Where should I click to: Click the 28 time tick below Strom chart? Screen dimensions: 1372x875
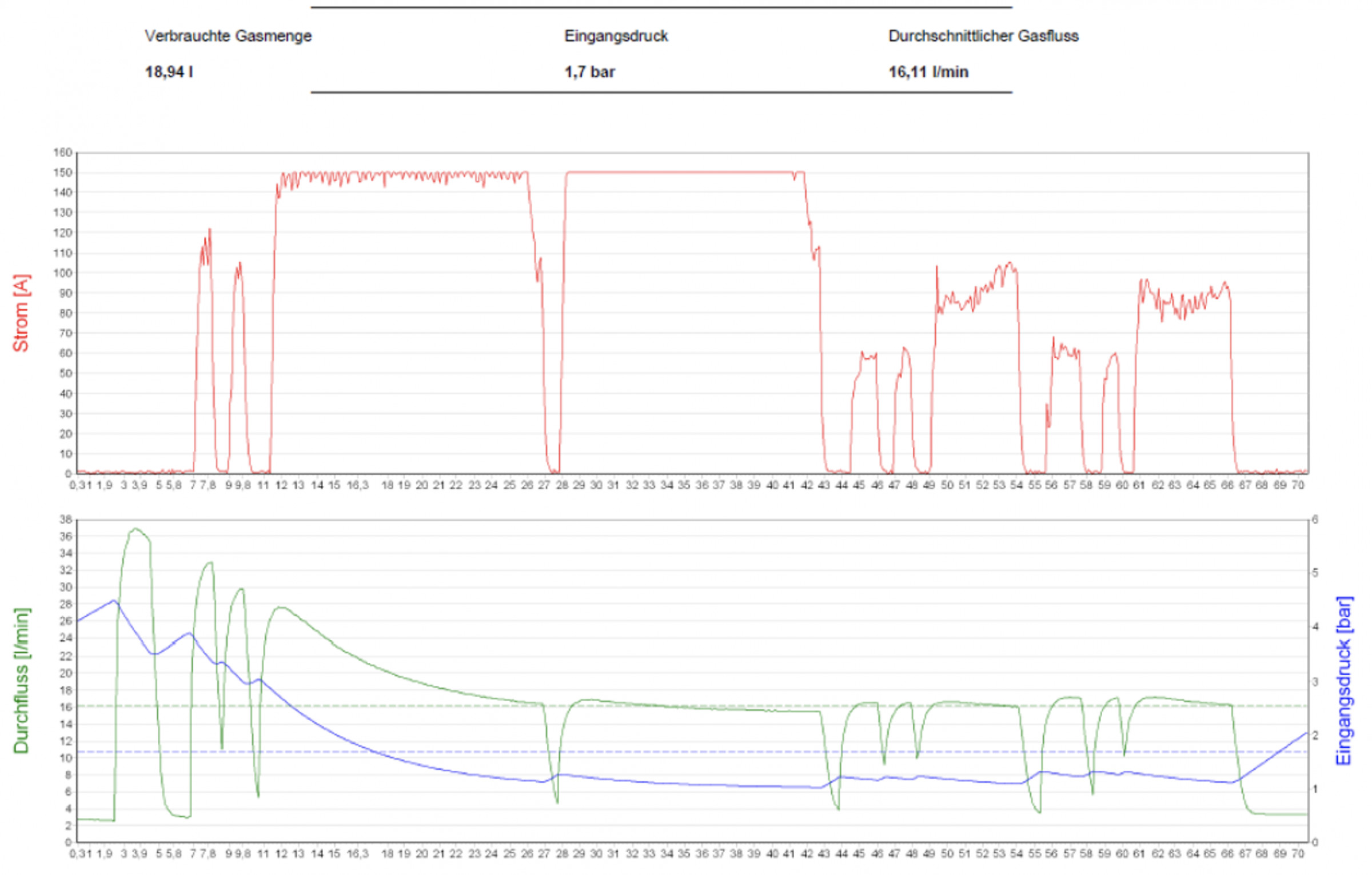(562, 485)
